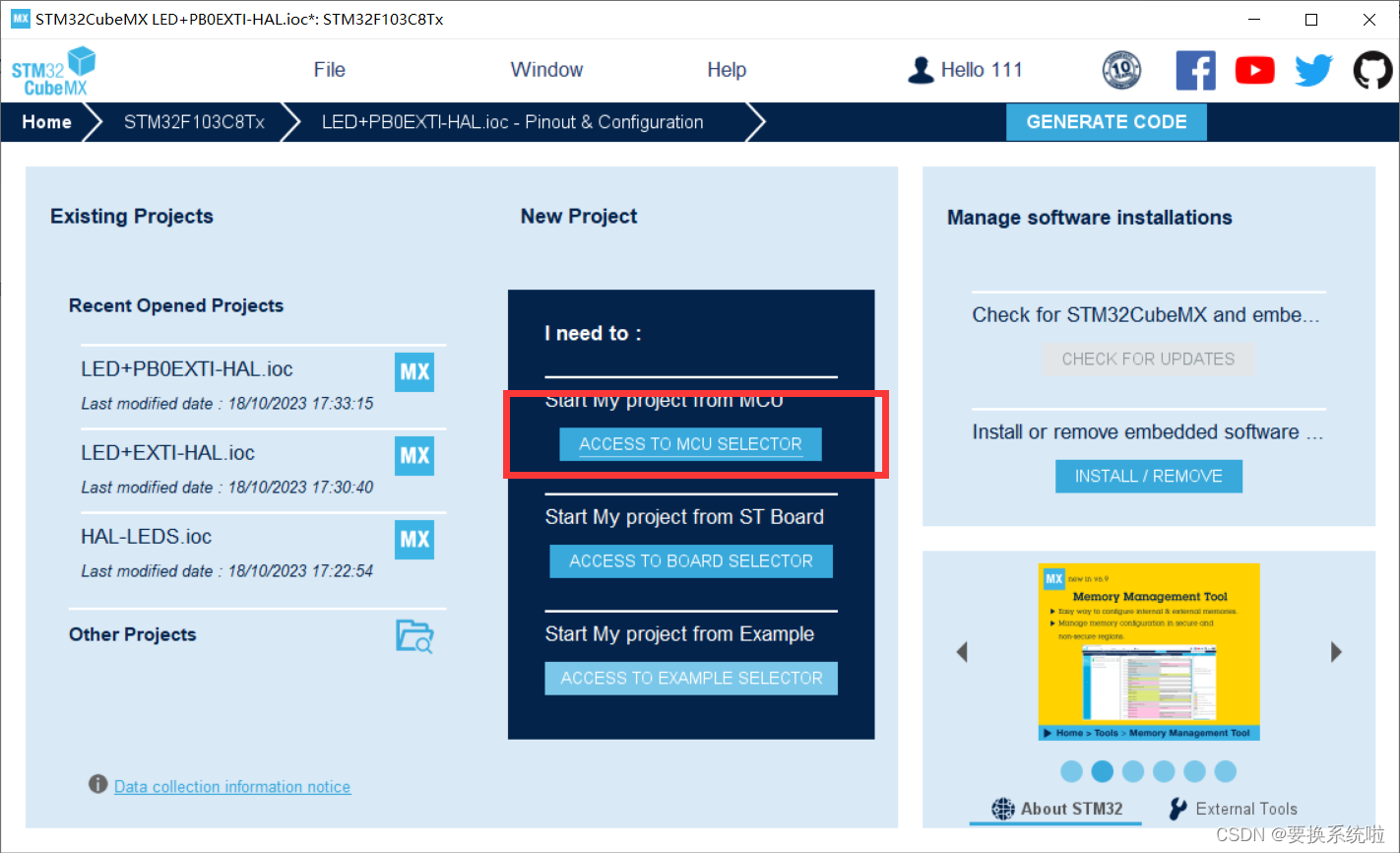Open the Twitter icon
1400x853 pixels.
(1313, 70)
